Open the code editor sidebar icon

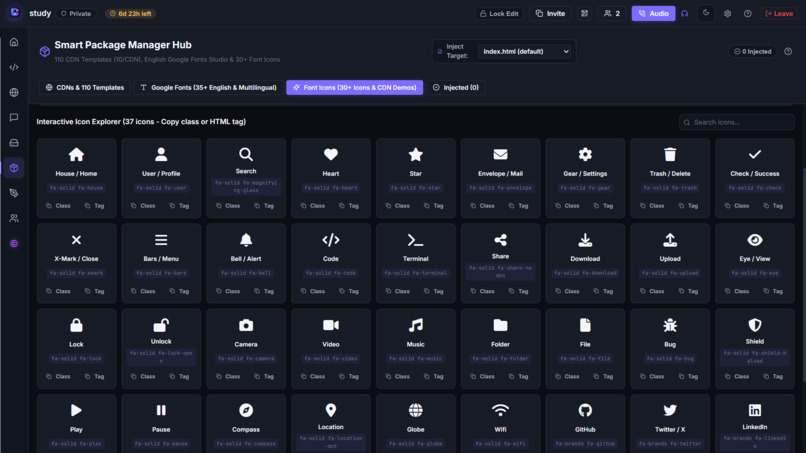point(14,67)
